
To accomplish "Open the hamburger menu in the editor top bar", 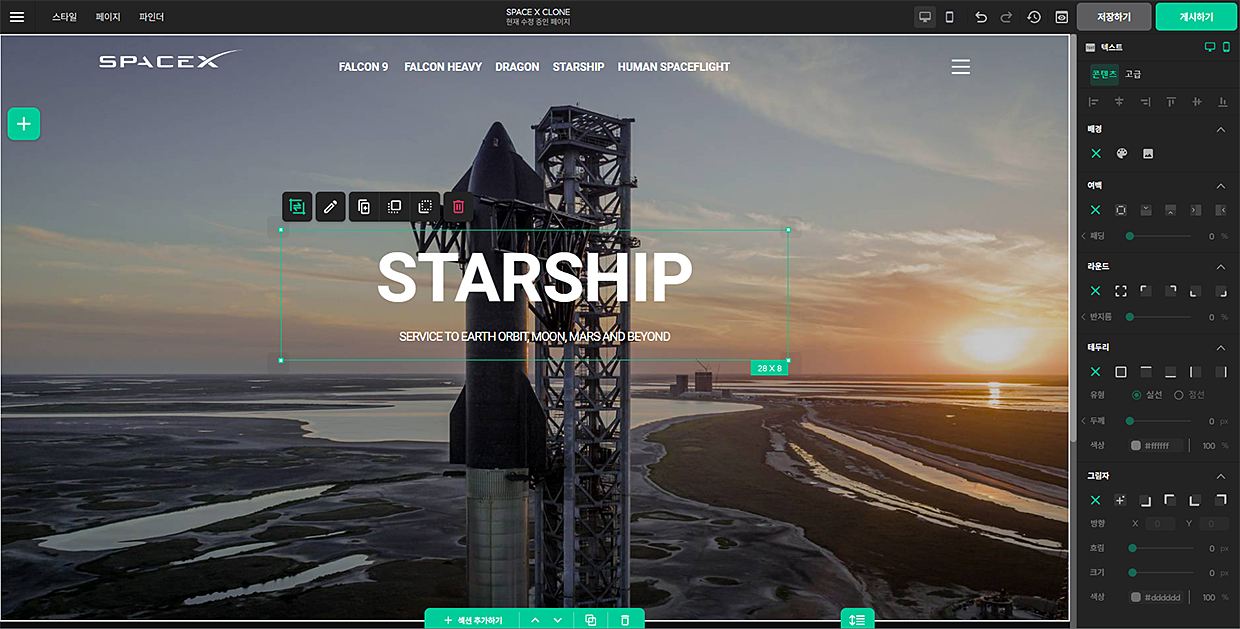I will (16, 17).
